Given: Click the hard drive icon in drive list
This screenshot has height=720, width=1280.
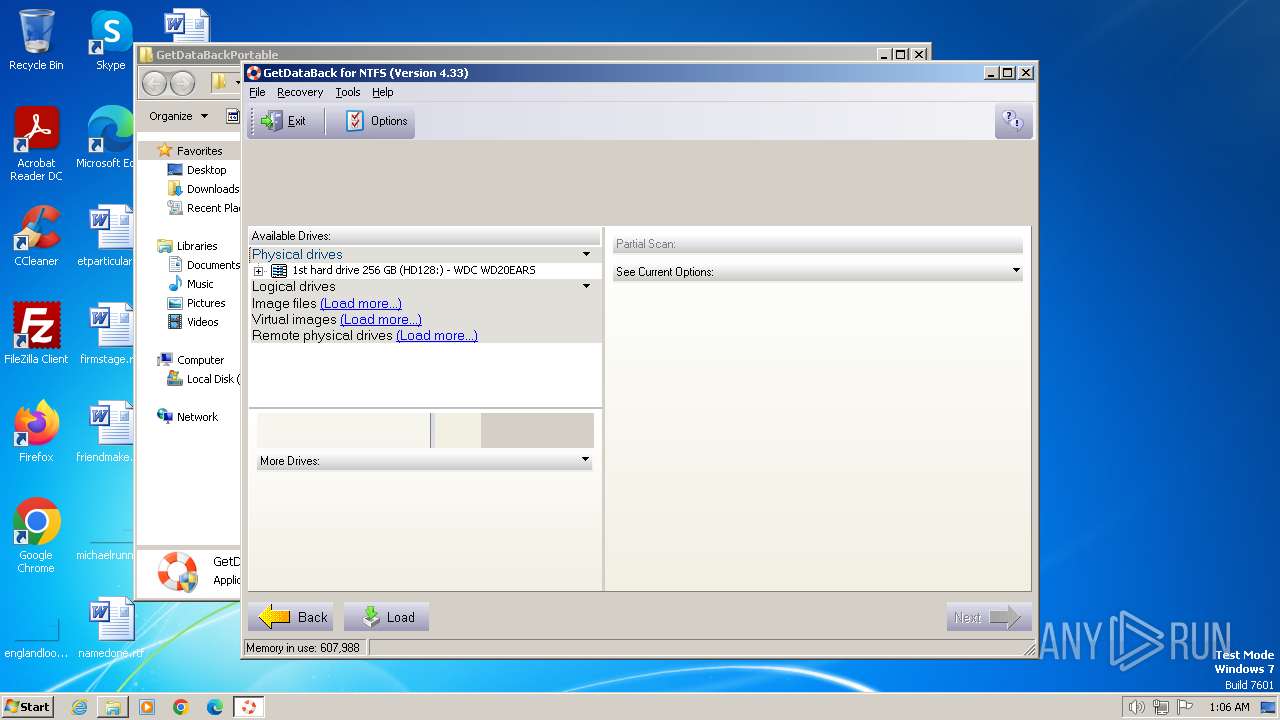Looking at the screenshot, I should [x=279, y=271].
